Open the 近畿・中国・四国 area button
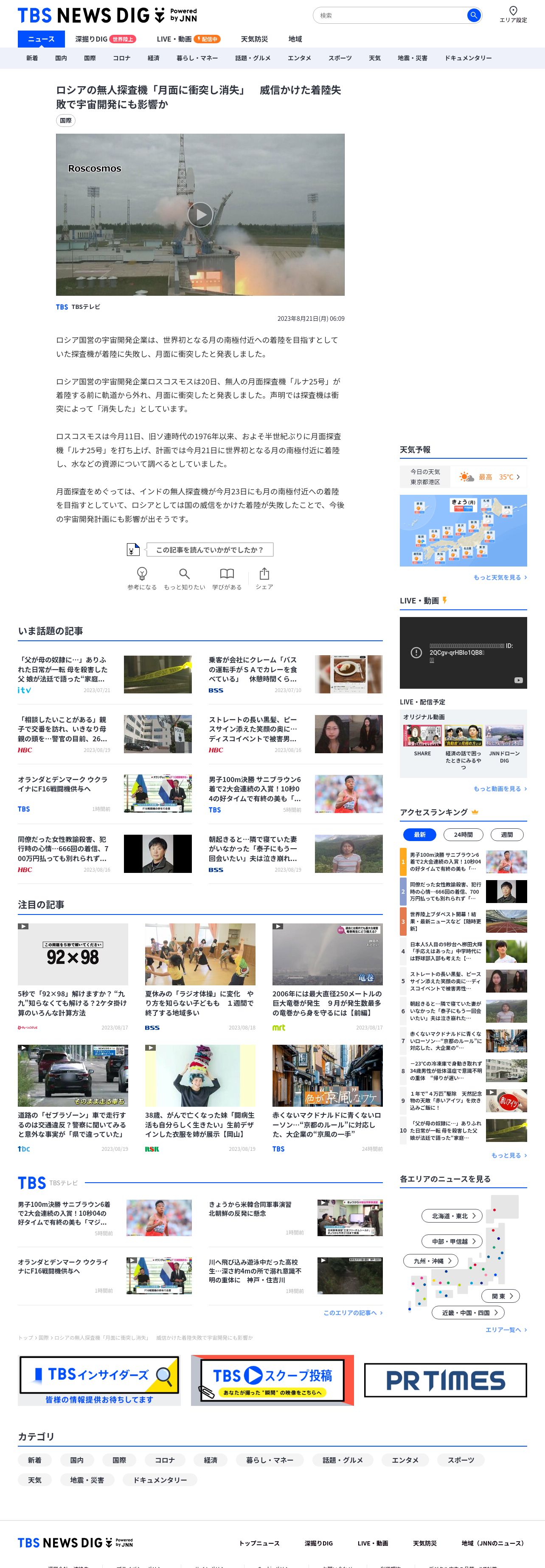The height and width of the screenshot is (1568, 545). point(468,1313)
